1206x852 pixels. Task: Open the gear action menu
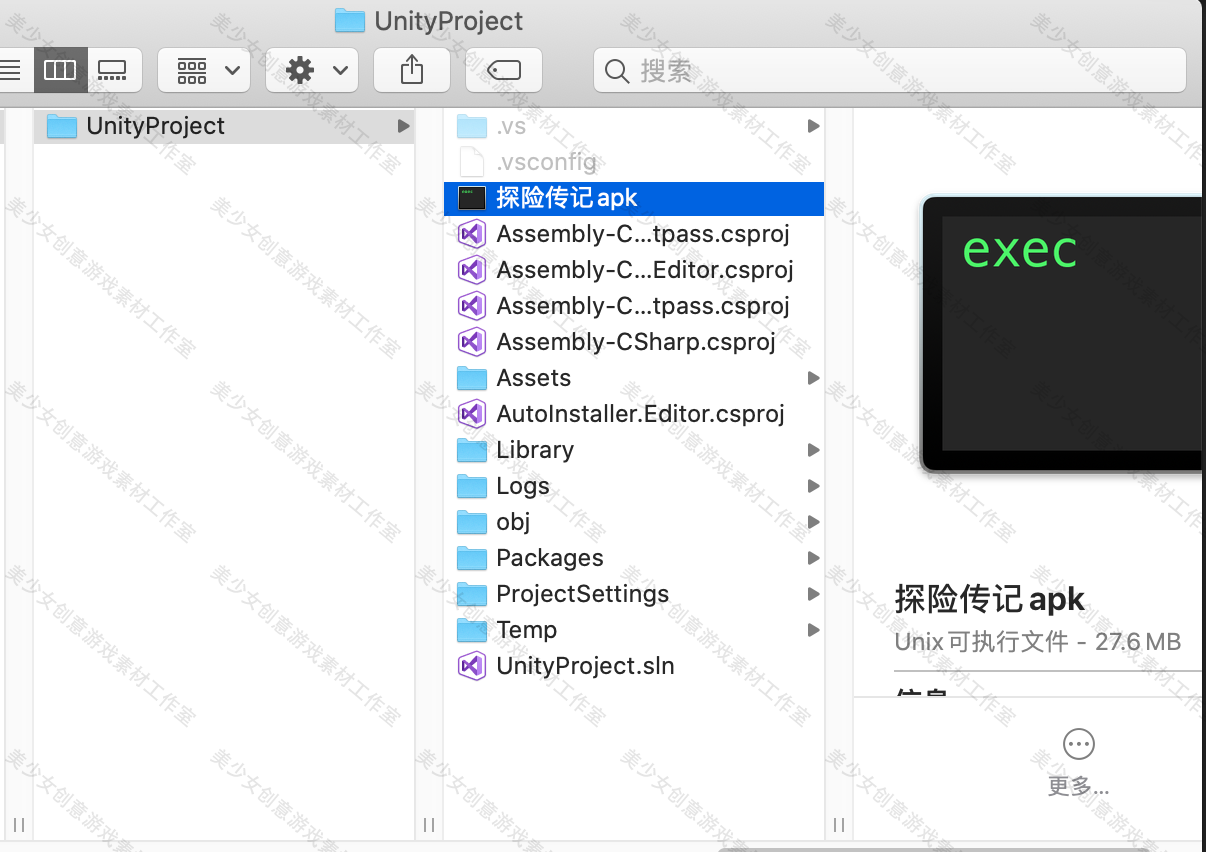pos(312,70)
